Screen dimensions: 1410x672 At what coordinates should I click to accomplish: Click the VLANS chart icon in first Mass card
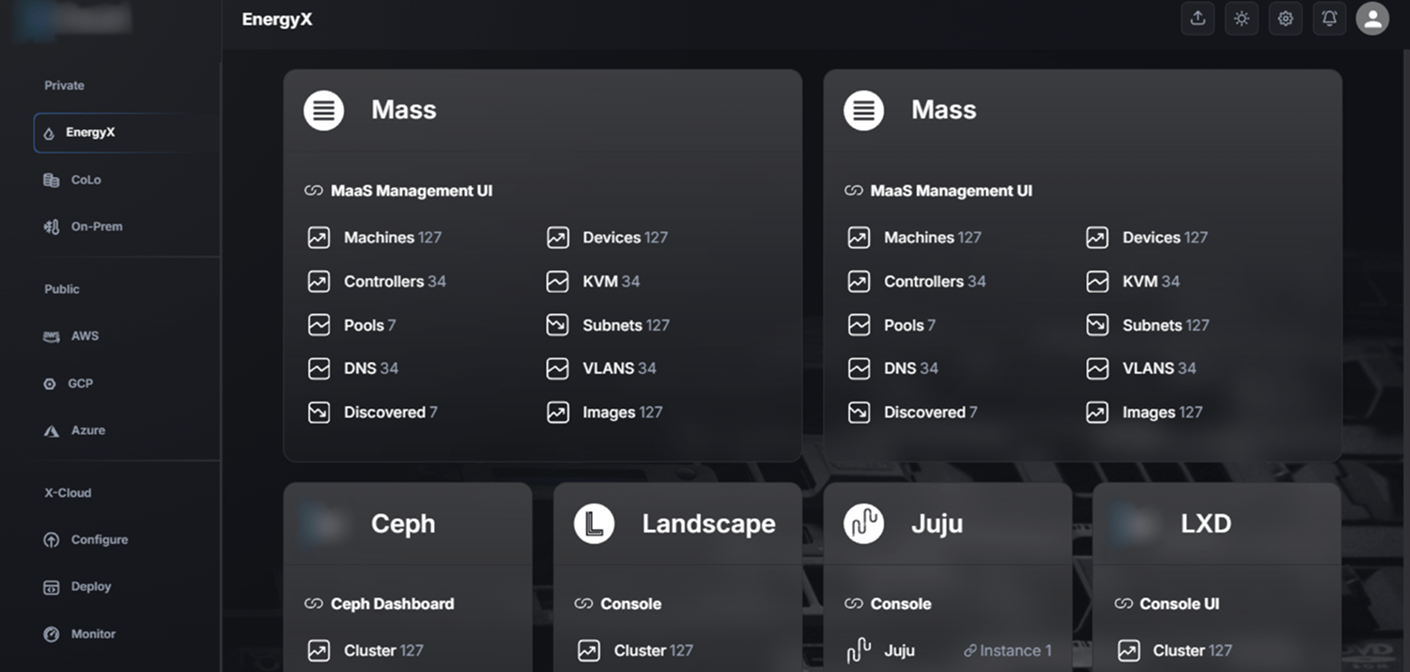click(558, 369)
